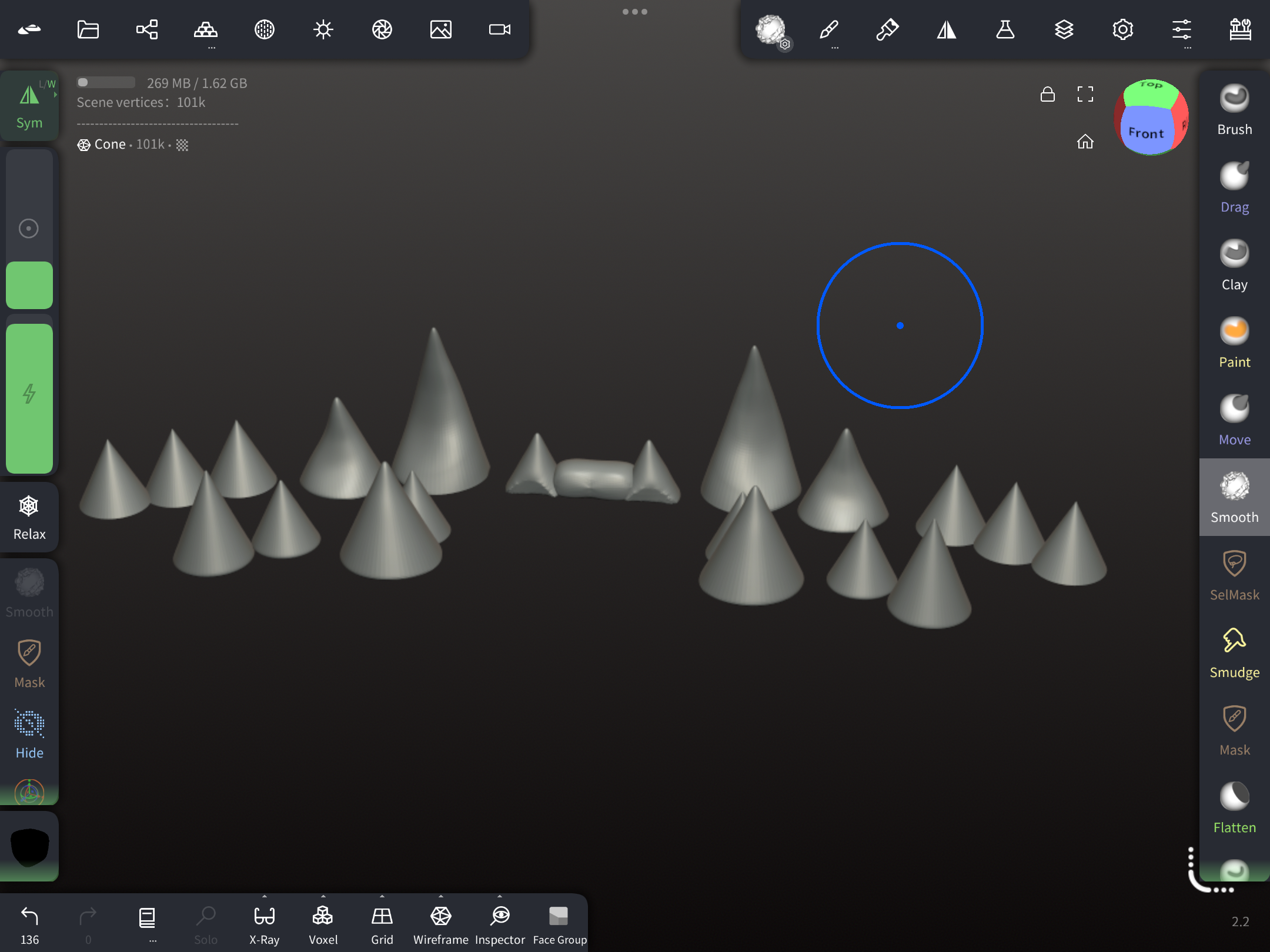Open the camera settings icon

click(x=500, y=29)
